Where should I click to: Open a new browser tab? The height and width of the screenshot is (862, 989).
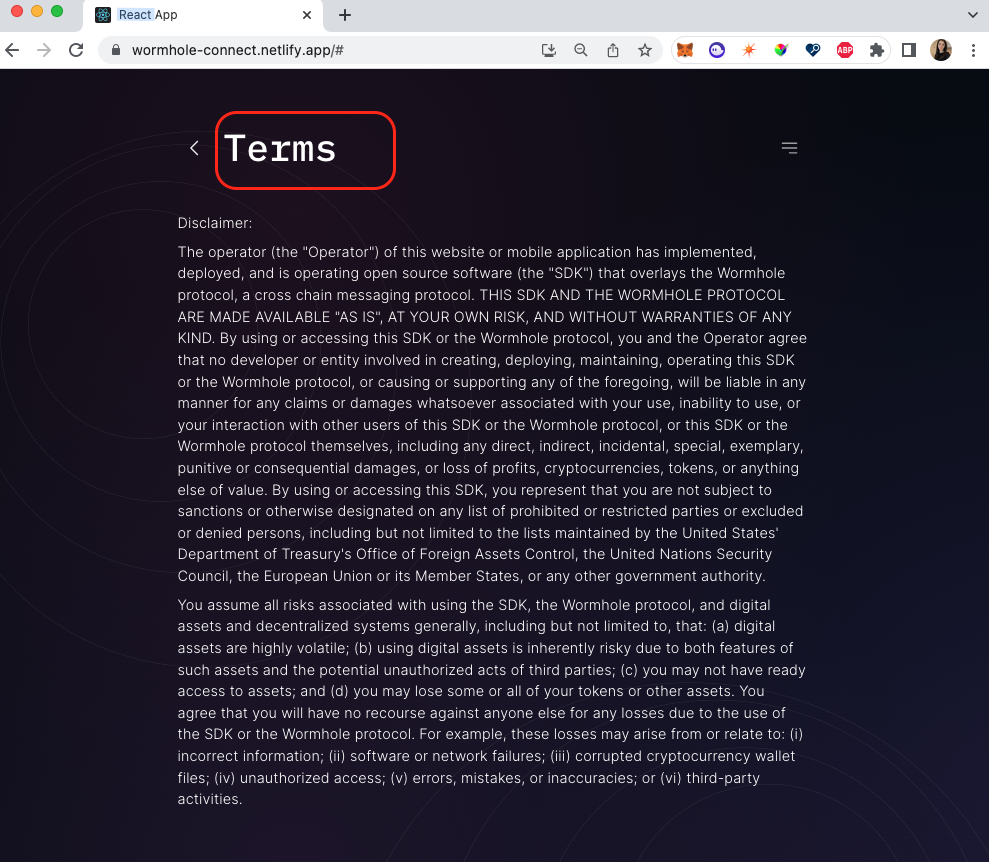[345, 15]
